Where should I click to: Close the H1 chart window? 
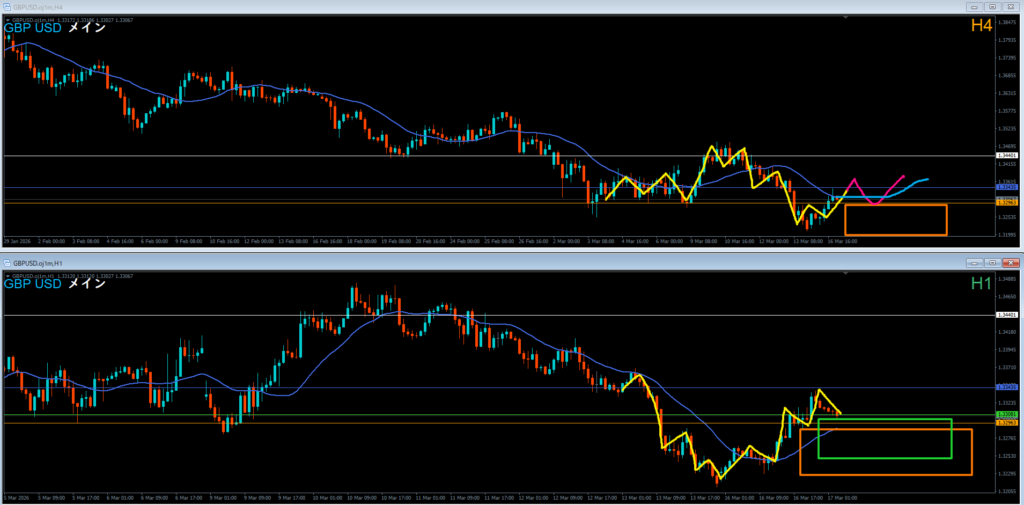tap(1010, 262)
